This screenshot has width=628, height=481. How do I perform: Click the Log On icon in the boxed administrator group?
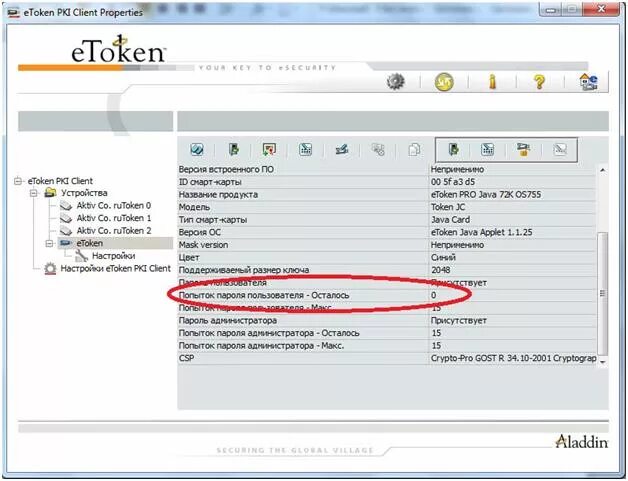click(454, 149)
